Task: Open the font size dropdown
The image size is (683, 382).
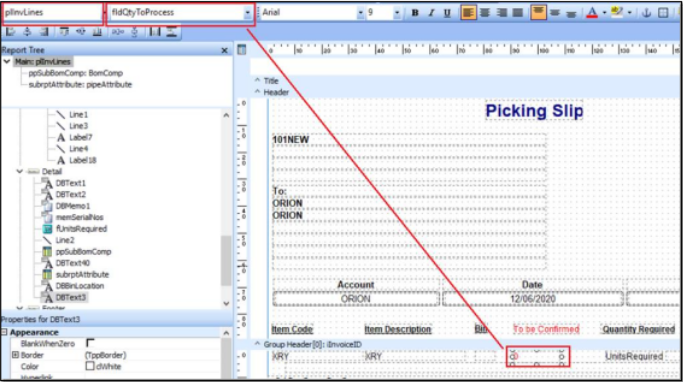Action: (x=396, y=13)
